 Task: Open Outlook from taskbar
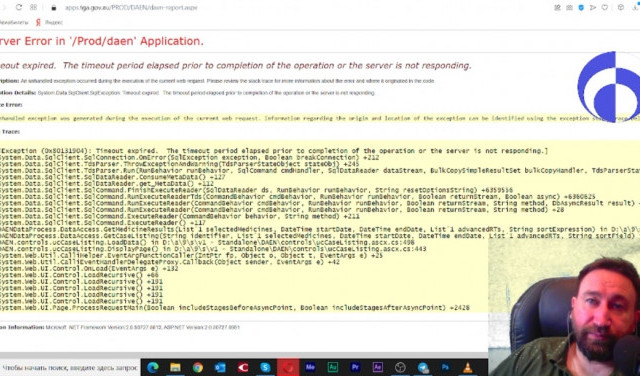pyautogui.click(x=220, y=367)
